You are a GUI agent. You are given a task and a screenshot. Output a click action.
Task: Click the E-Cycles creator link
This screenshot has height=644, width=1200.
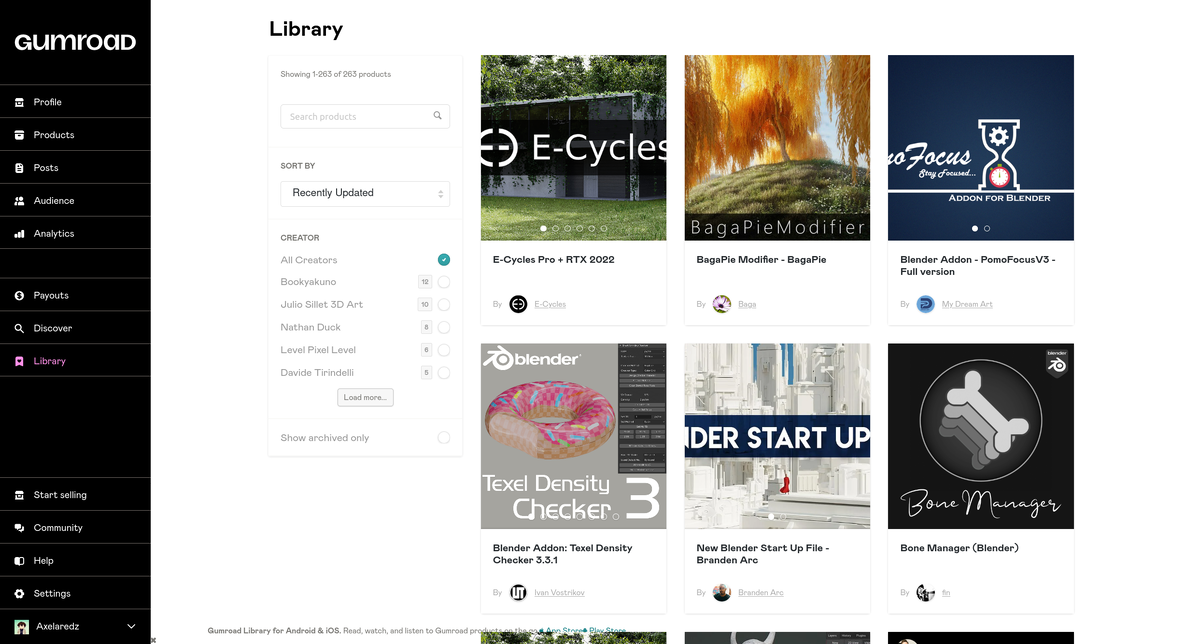(x=550, y=304)
